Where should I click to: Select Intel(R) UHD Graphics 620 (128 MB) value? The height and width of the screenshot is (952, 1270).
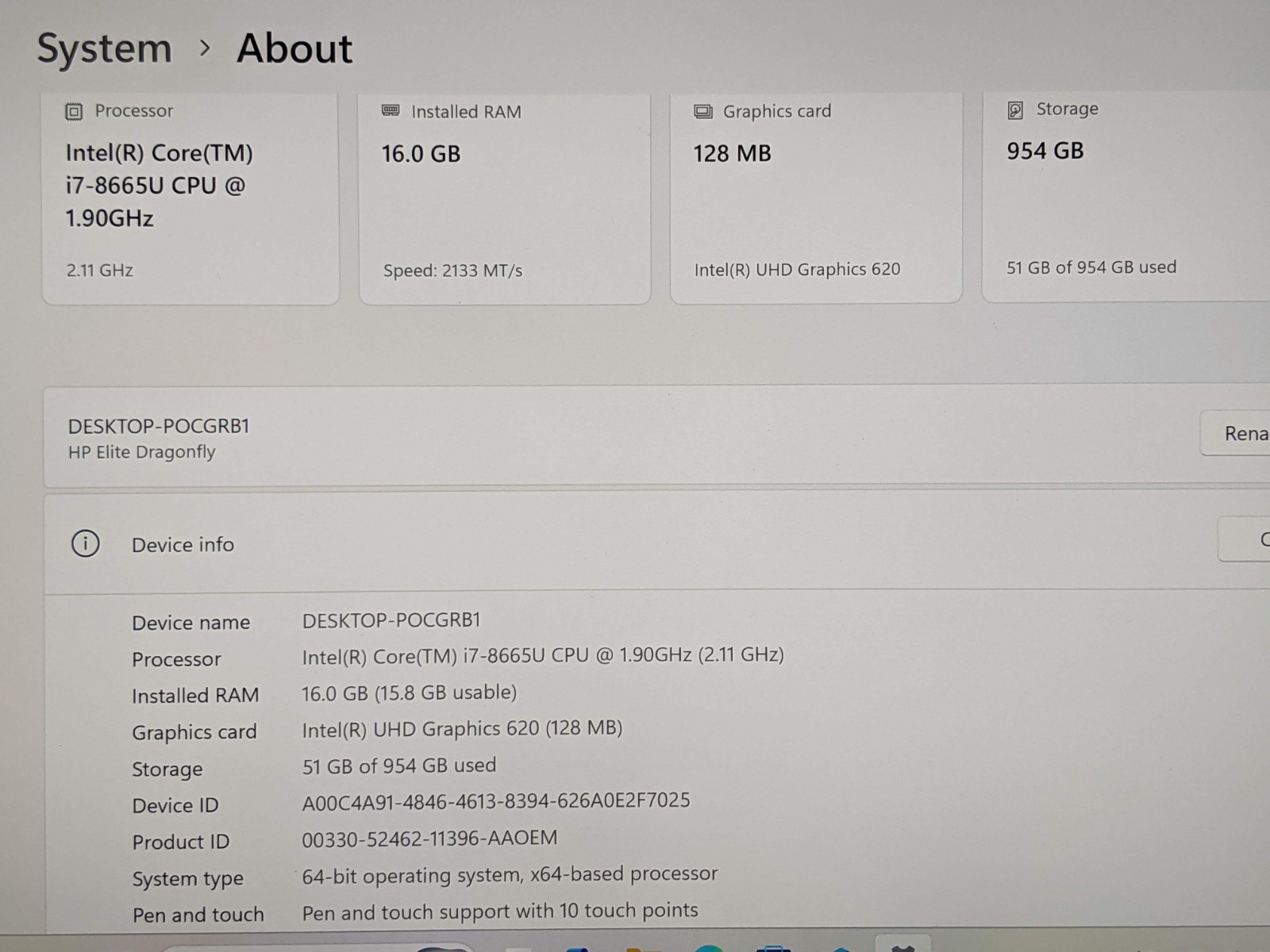pos(462,729)
